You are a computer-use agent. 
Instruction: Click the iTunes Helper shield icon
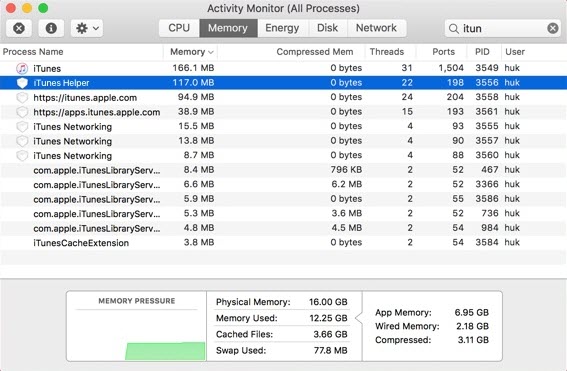pyautogui.click(x=22, y=83)
